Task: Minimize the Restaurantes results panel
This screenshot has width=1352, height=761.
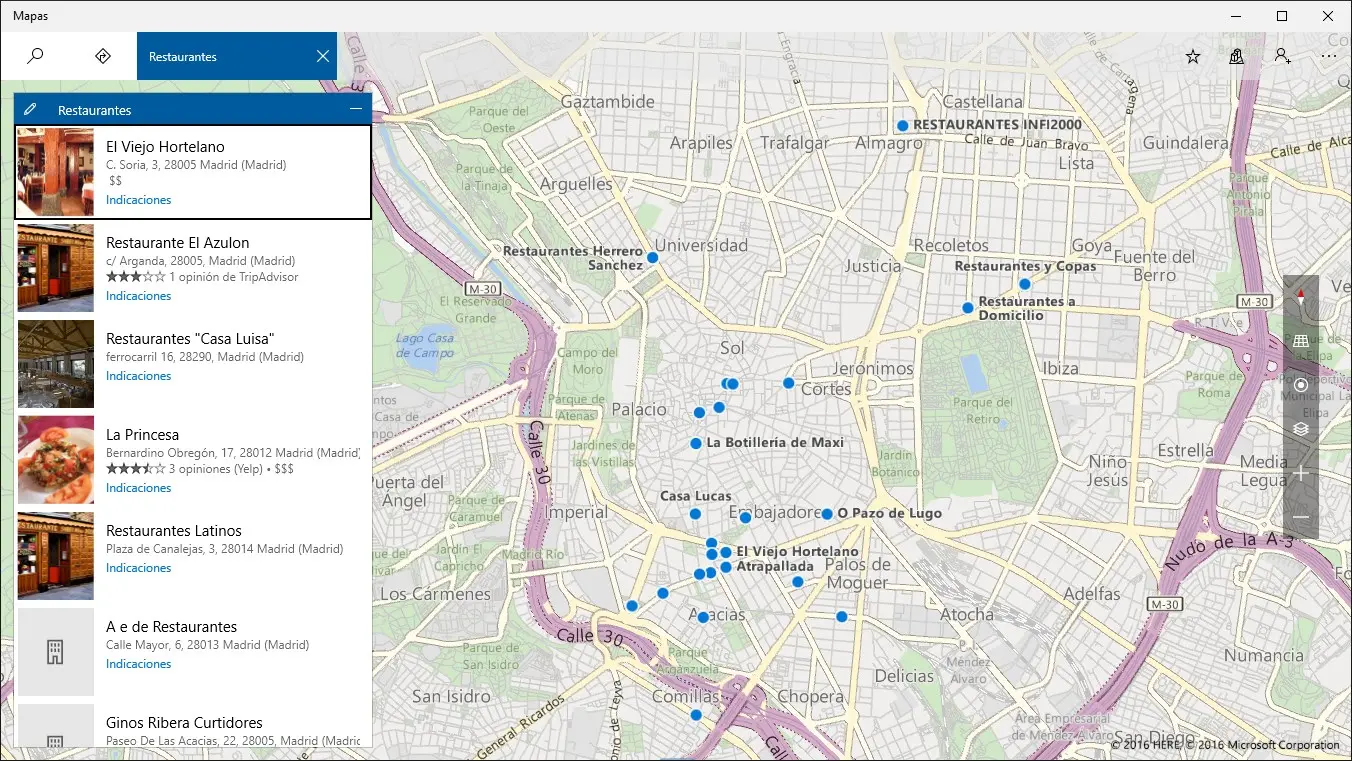Action: (x=356, y=109)
